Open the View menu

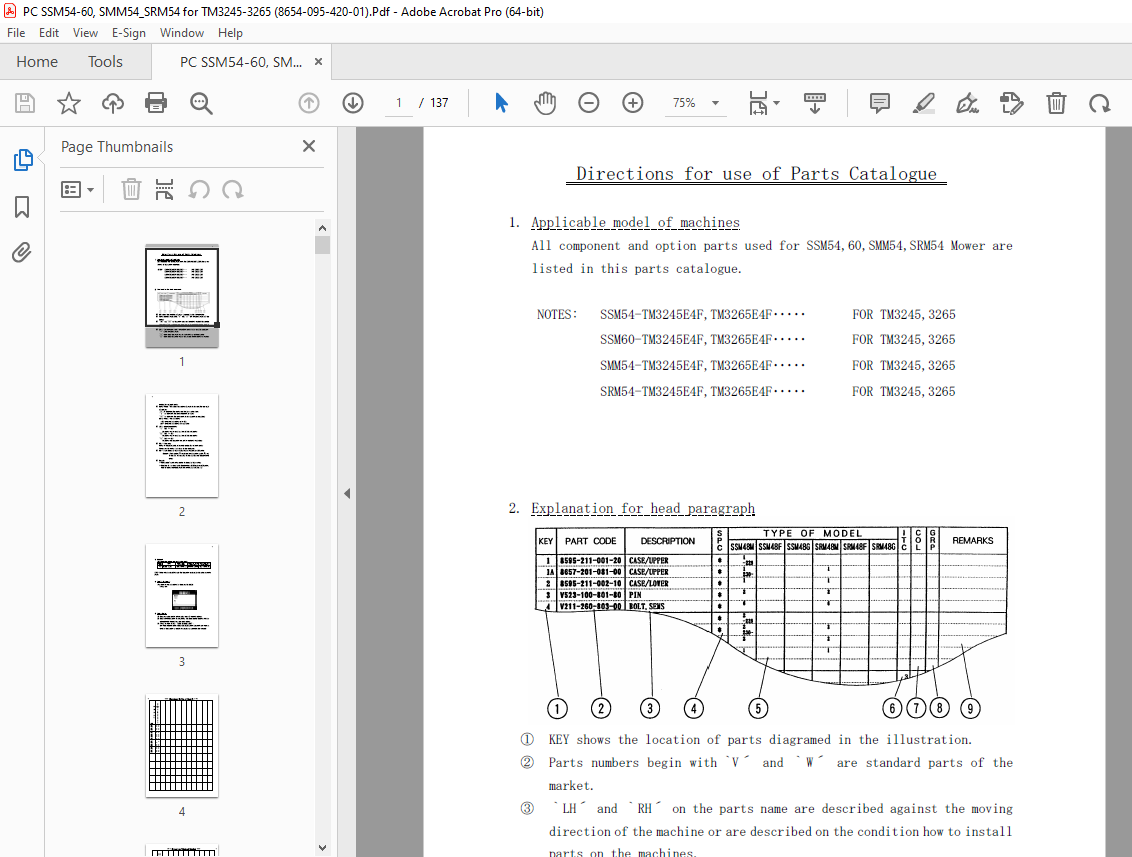(85, 32)
